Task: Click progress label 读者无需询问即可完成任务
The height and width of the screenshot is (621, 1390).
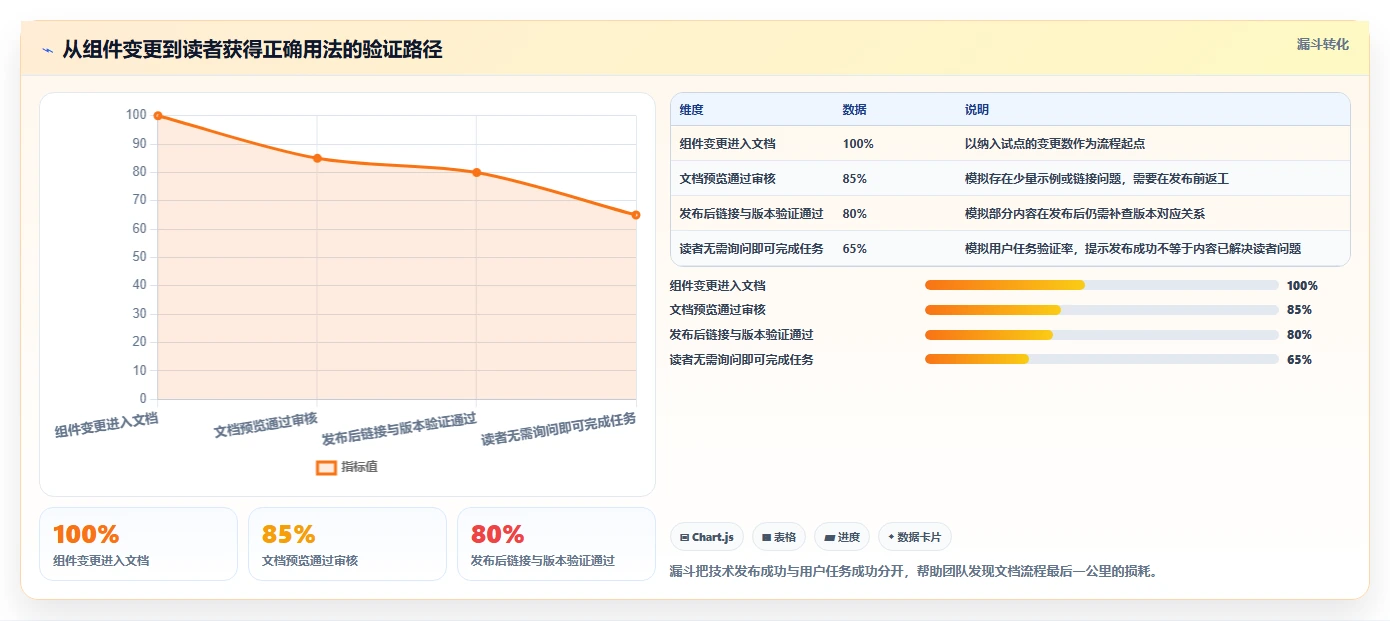Action: (741, 359)
